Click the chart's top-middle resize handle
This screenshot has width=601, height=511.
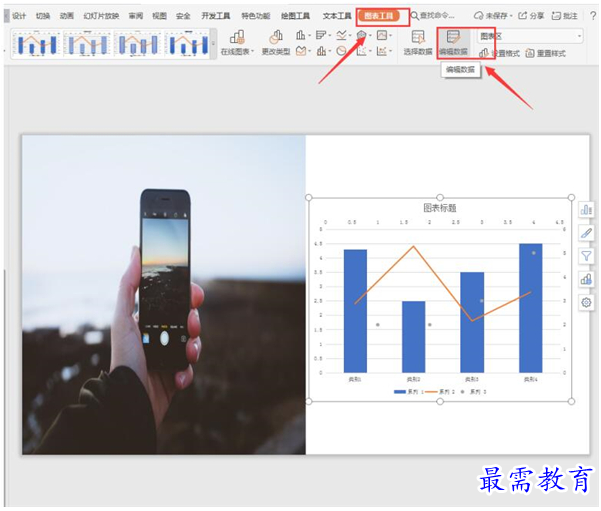pyautogui.click(x=440, y=197)
